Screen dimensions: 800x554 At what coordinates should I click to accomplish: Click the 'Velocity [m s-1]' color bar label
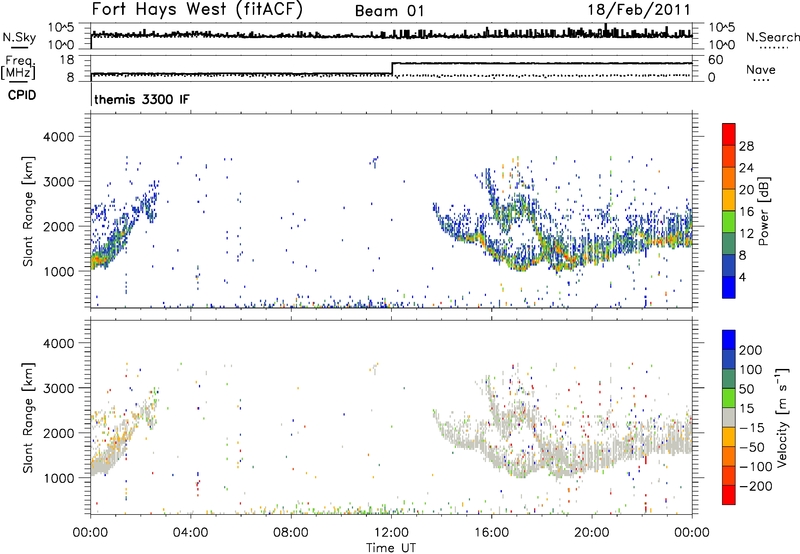(x=781, y=417)
